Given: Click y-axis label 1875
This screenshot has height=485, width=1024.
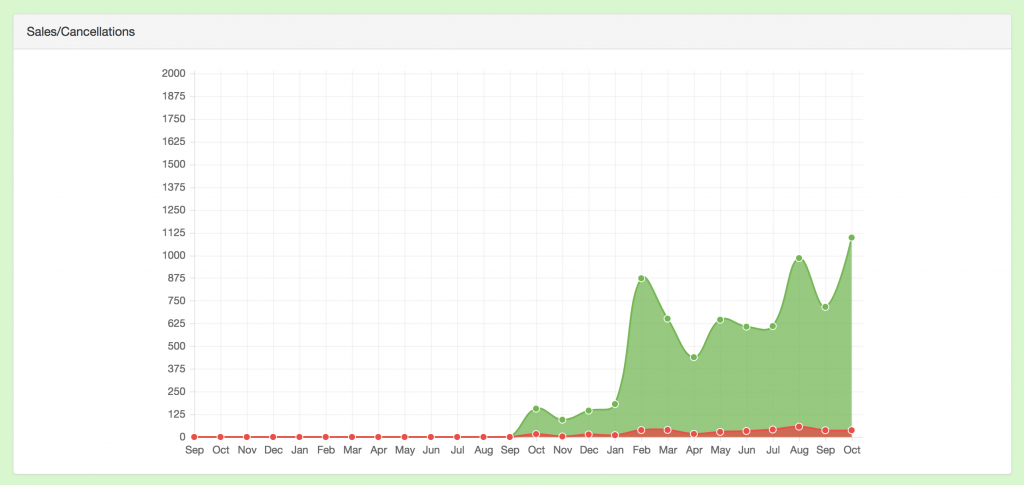Looking at the screenshot, I should (174, 96).
